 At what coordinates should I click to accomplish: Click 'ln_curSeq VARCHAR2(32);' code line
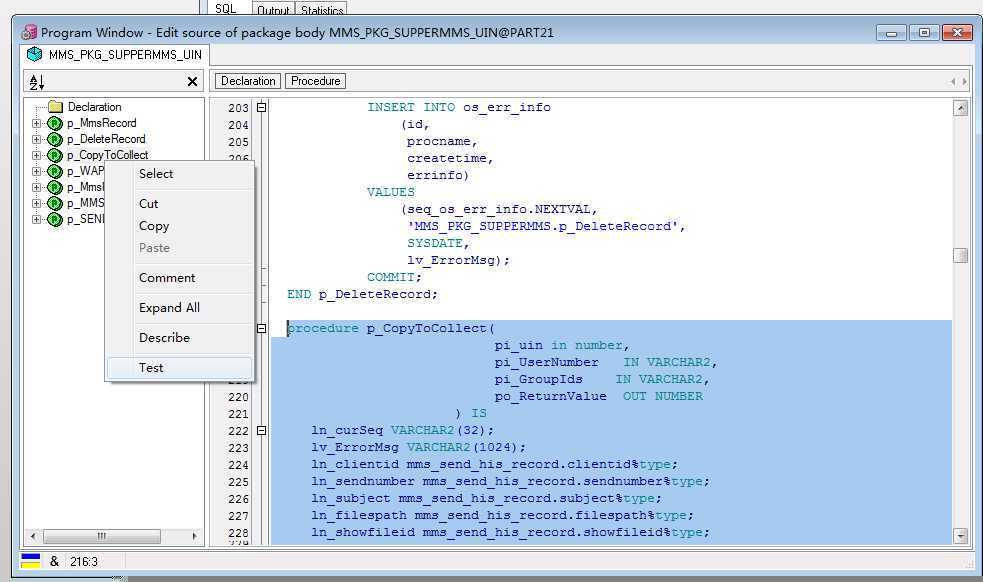point(403,430)
